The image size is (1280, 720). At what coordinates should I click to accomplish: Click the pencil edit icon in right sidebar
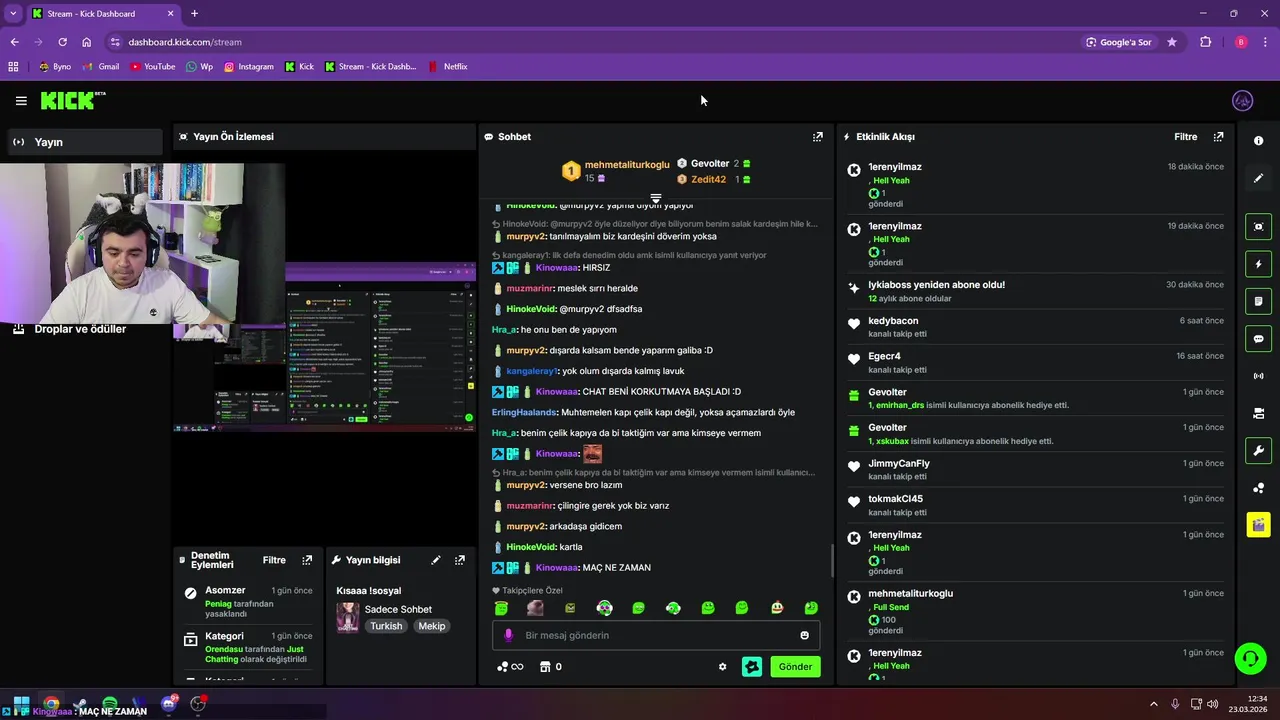point(1258,178)
